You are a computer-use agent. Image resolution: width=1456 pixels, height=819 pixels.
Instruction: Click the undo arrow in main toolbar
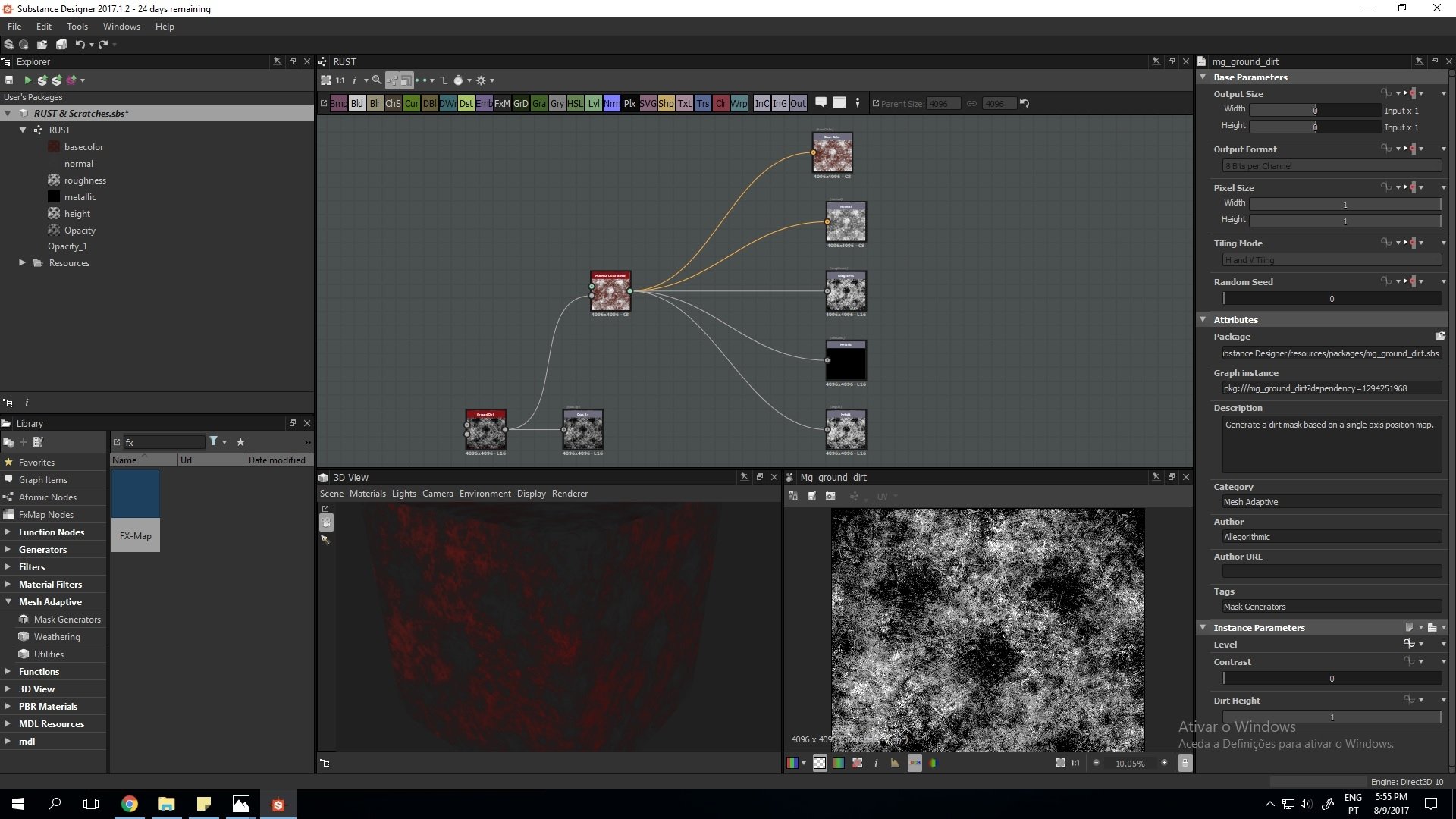click(x=80, y=45)
